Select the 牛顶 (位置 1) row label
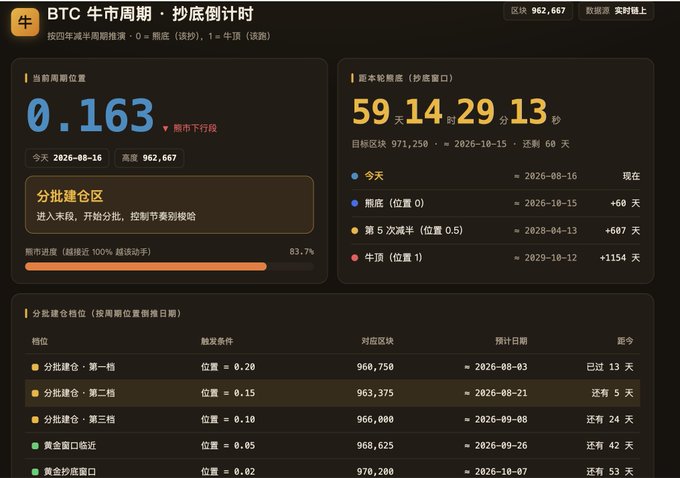The width and height of the screenshot is (680, 478). click(393, 258)
